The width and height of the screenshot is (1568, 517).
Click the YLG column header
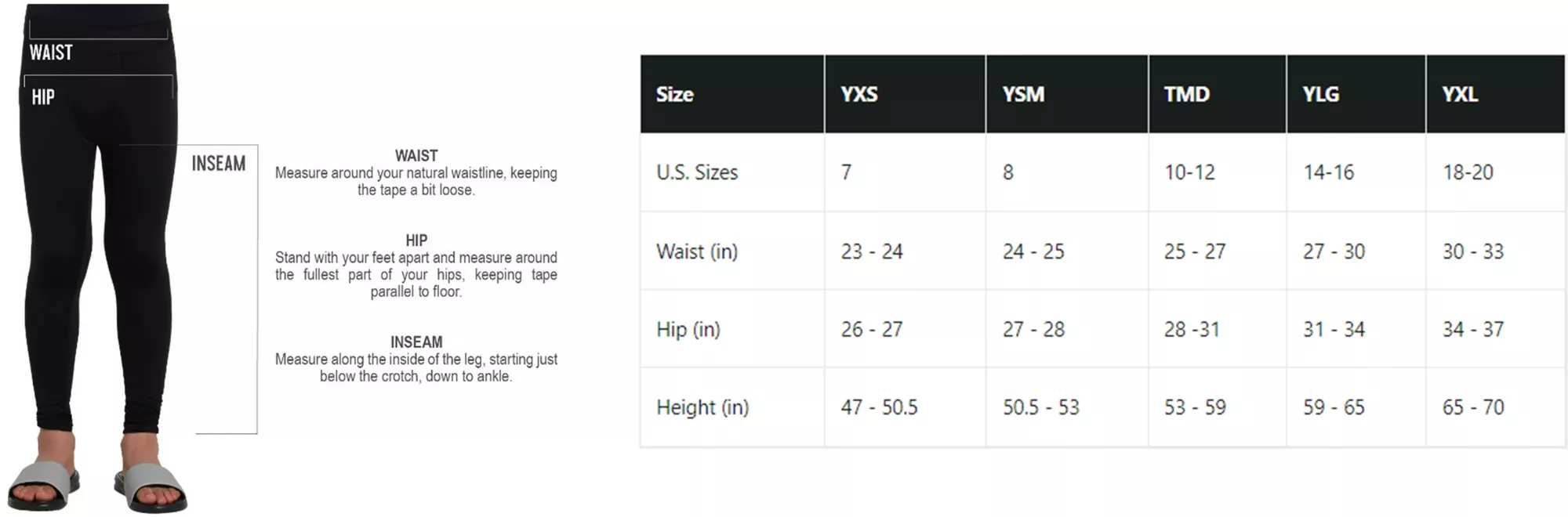tap(1321, 95)
